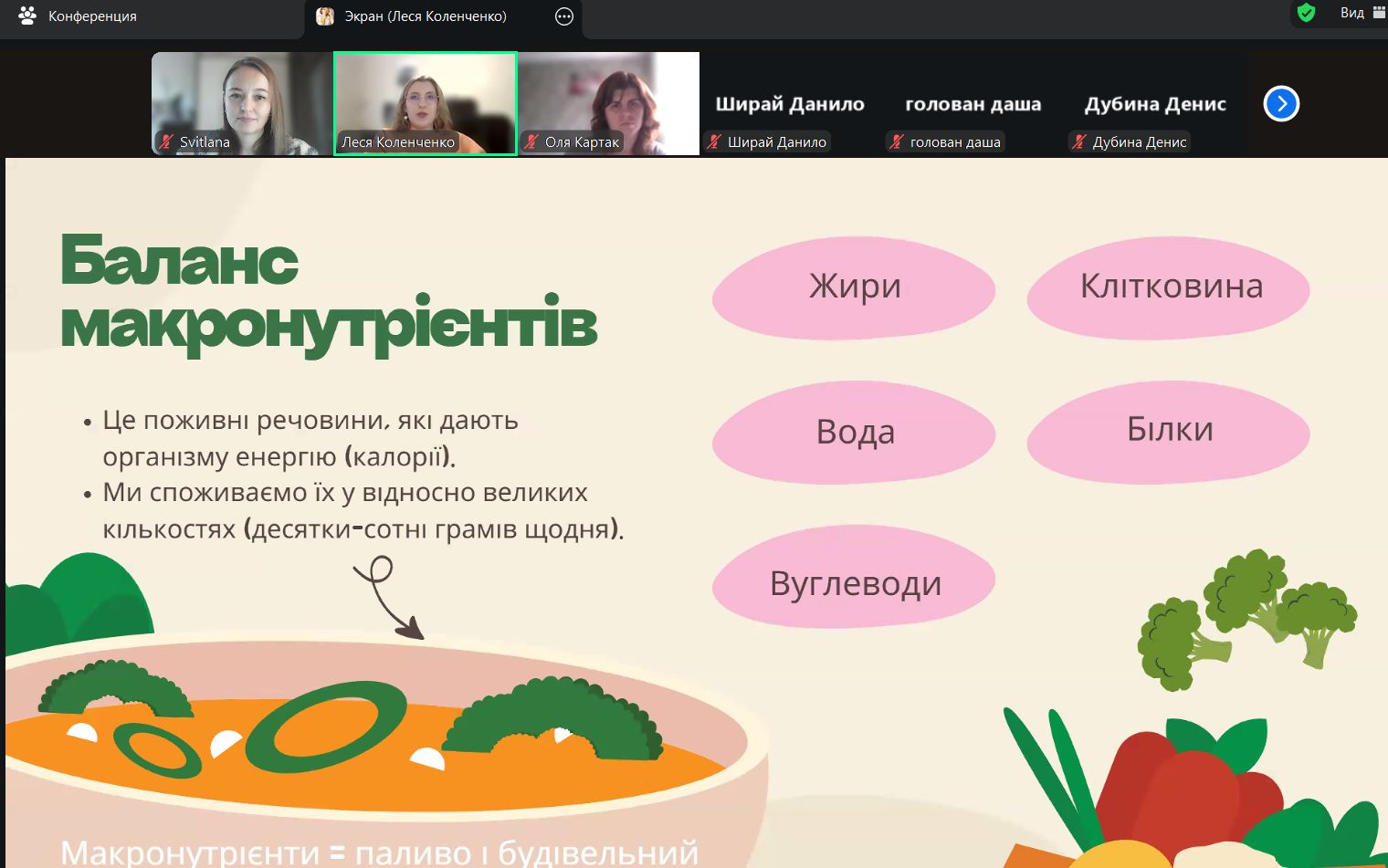Select the Экран (Леся Коленченко) tab
The height and width of the screenshot is (868, 1388).
click(425, 16)
